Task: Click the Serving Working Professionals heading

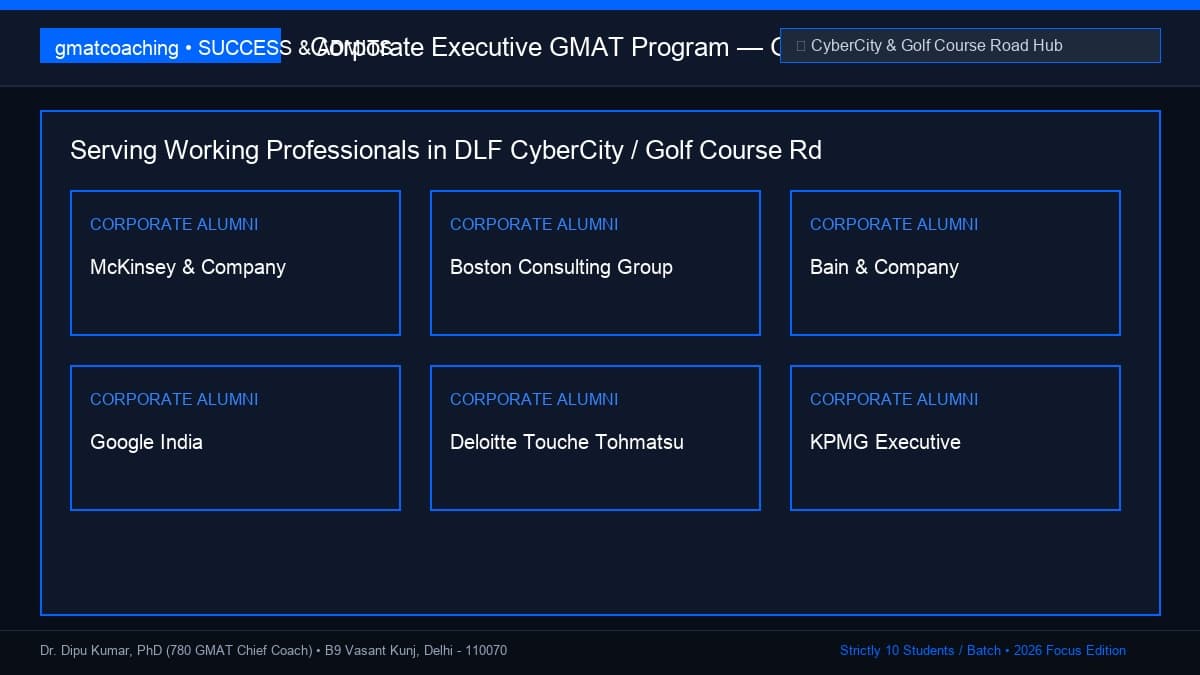Action: (x=446, y=150)
